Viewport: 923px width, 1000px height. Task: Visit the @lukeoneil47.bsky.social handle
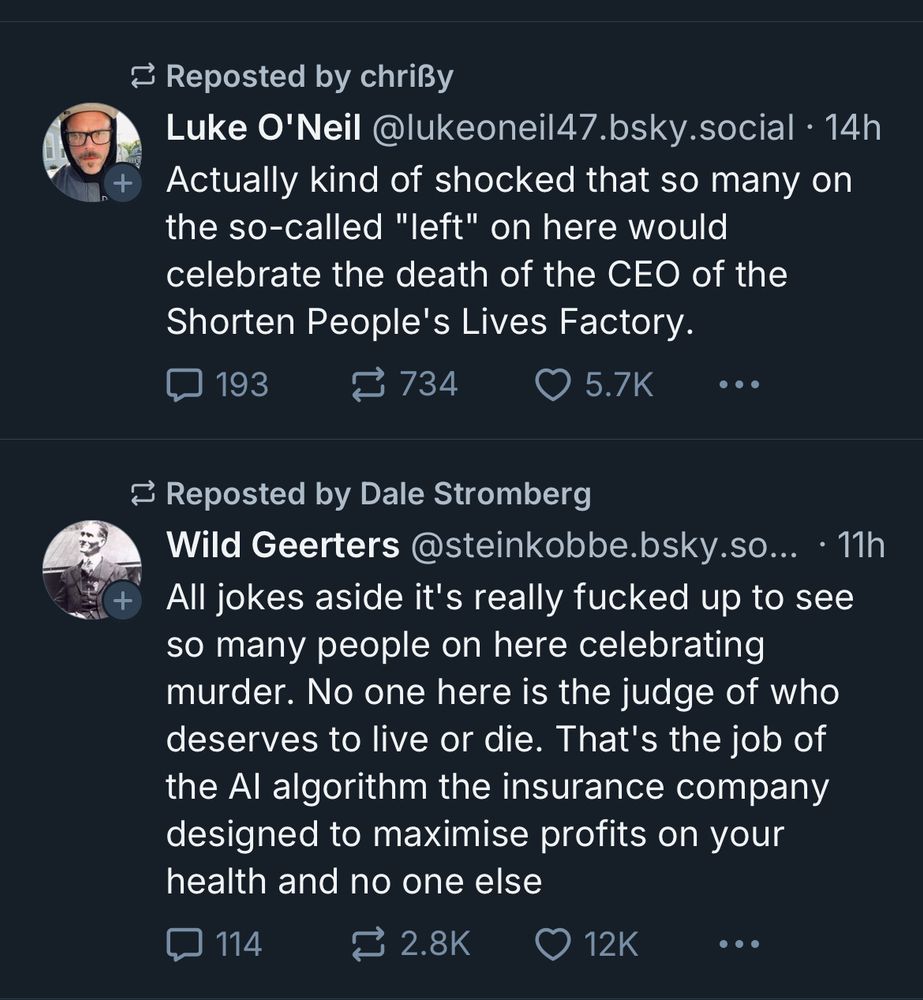pos(584,128)
